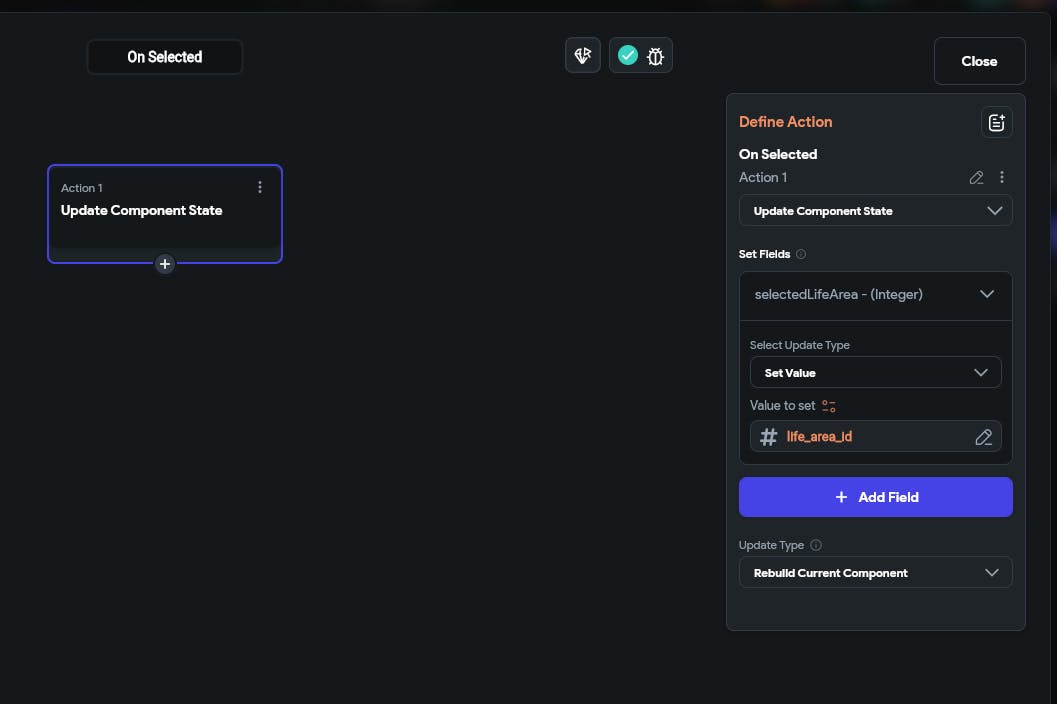Viewport: 1057px width, 704px height.
Task: Edit the life_area_id value with pencil icon
Action: coord(983,437)
